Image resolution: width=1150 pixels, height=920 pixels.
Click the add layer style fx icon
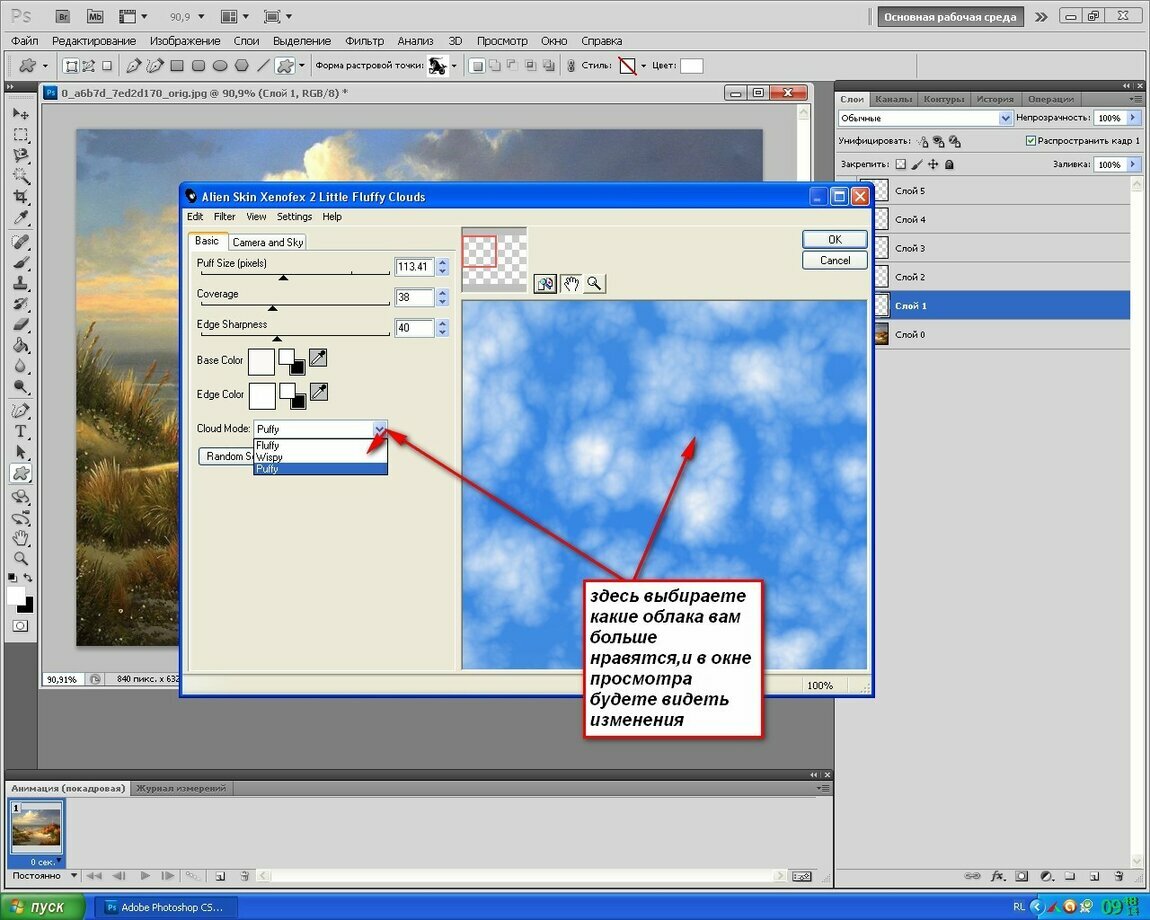(x=997, y=876)
